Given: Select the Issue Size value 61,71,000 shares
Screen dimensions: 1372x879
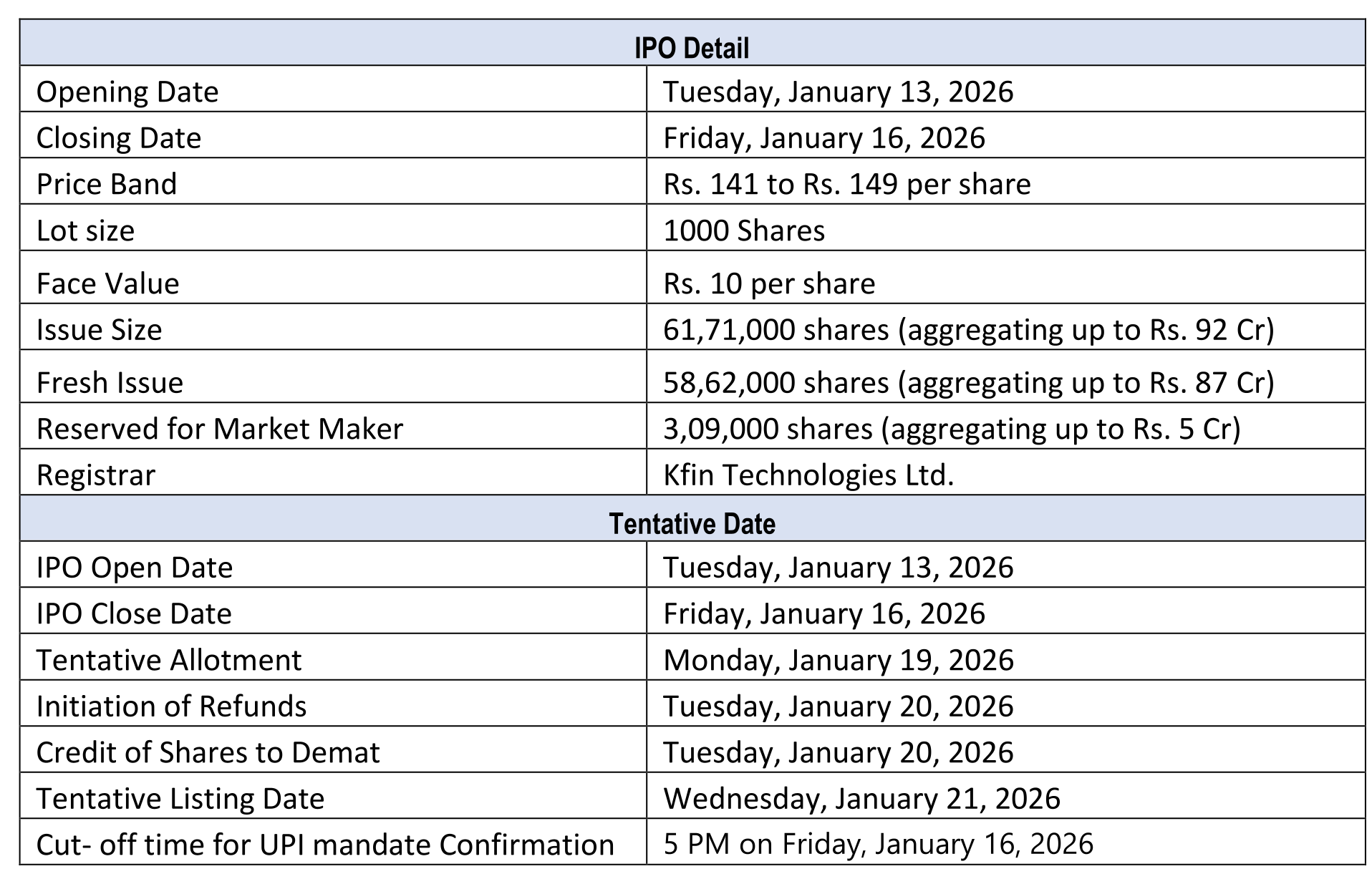Looking at the screenshot, I should pyautogui.click(x=968, y=329).
